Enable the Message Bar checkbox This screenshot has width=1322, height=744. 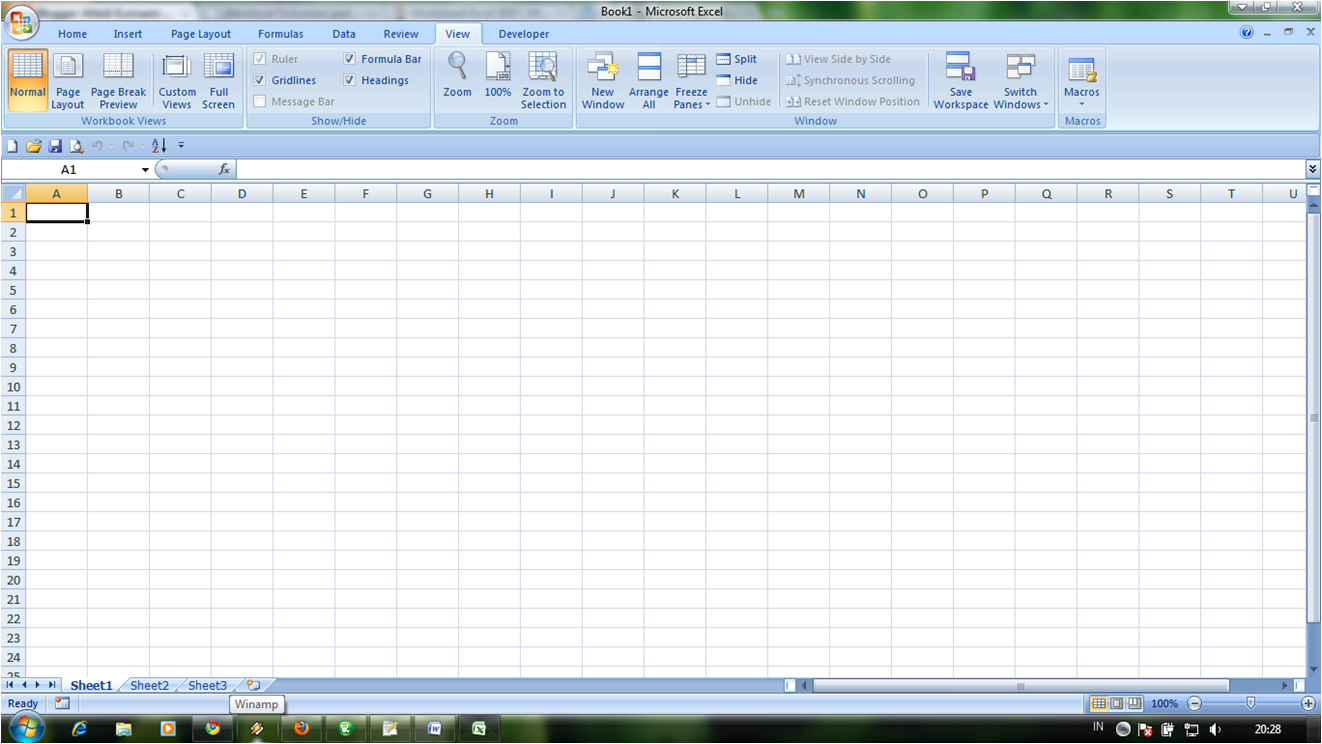(259, 101)
